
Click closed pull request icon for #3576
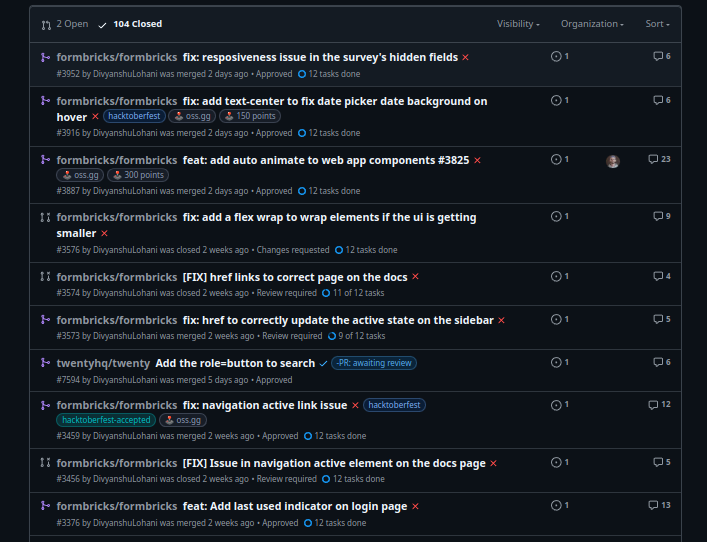45,217
